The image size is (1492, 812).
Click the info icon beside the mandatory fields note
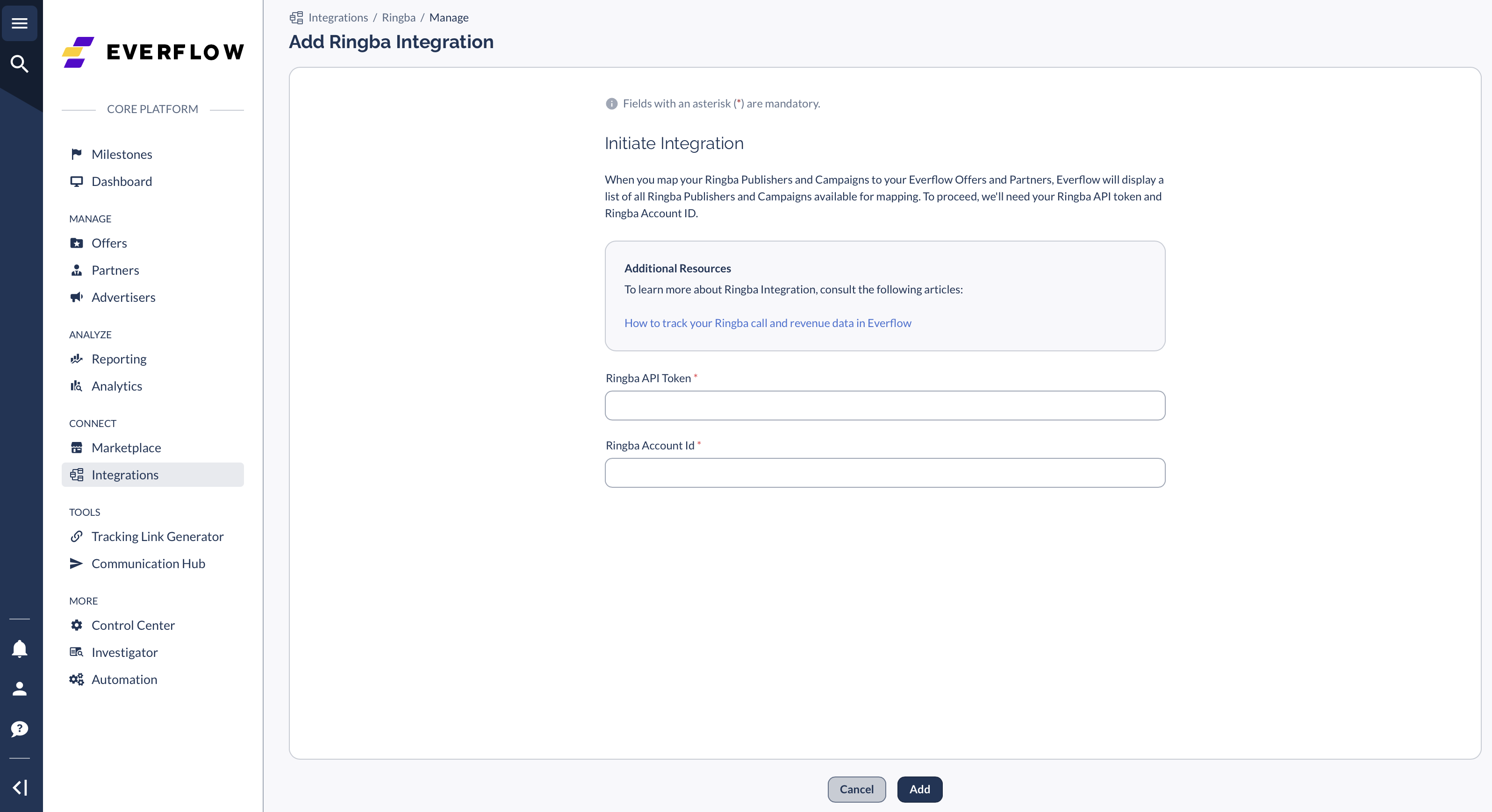click(612, 104)
